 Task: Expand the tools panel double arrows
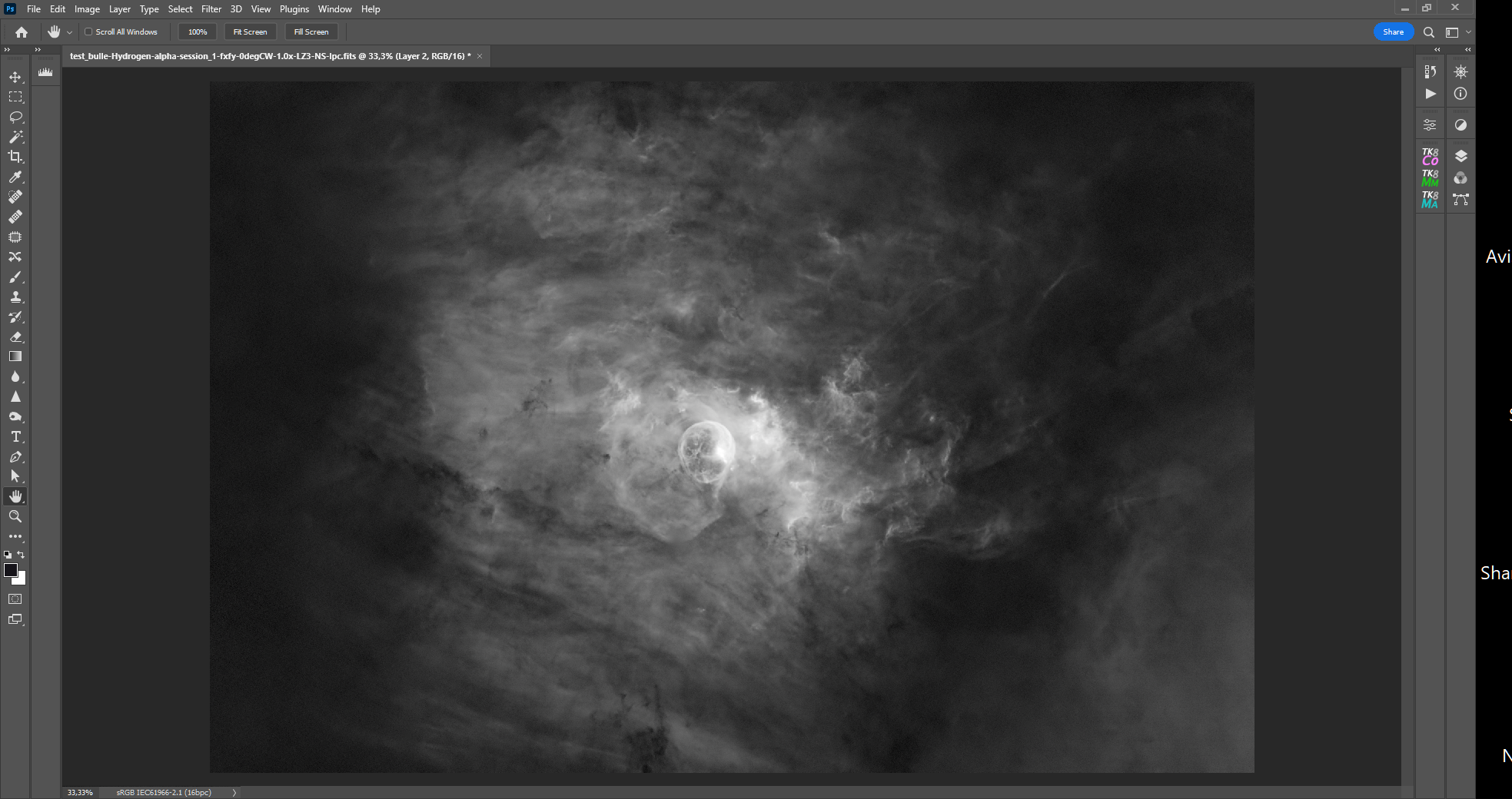point(8,49)
